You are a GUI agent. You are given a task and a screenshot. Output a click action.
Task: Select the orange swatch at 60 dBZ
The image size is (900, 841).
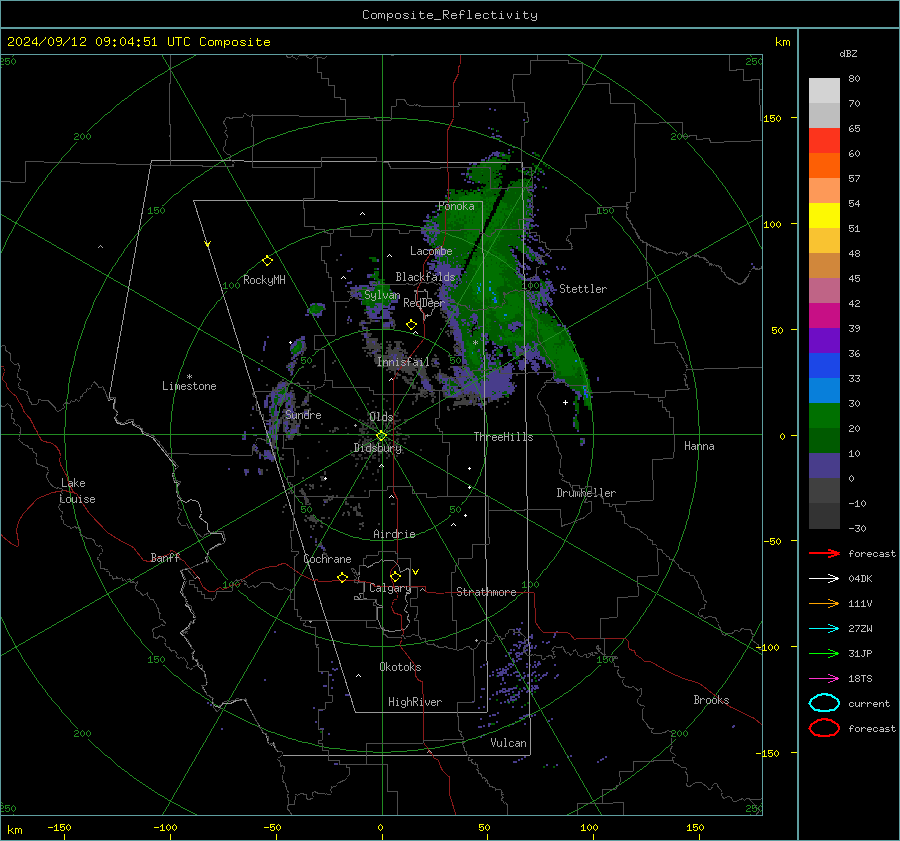(x=824, y=166)
